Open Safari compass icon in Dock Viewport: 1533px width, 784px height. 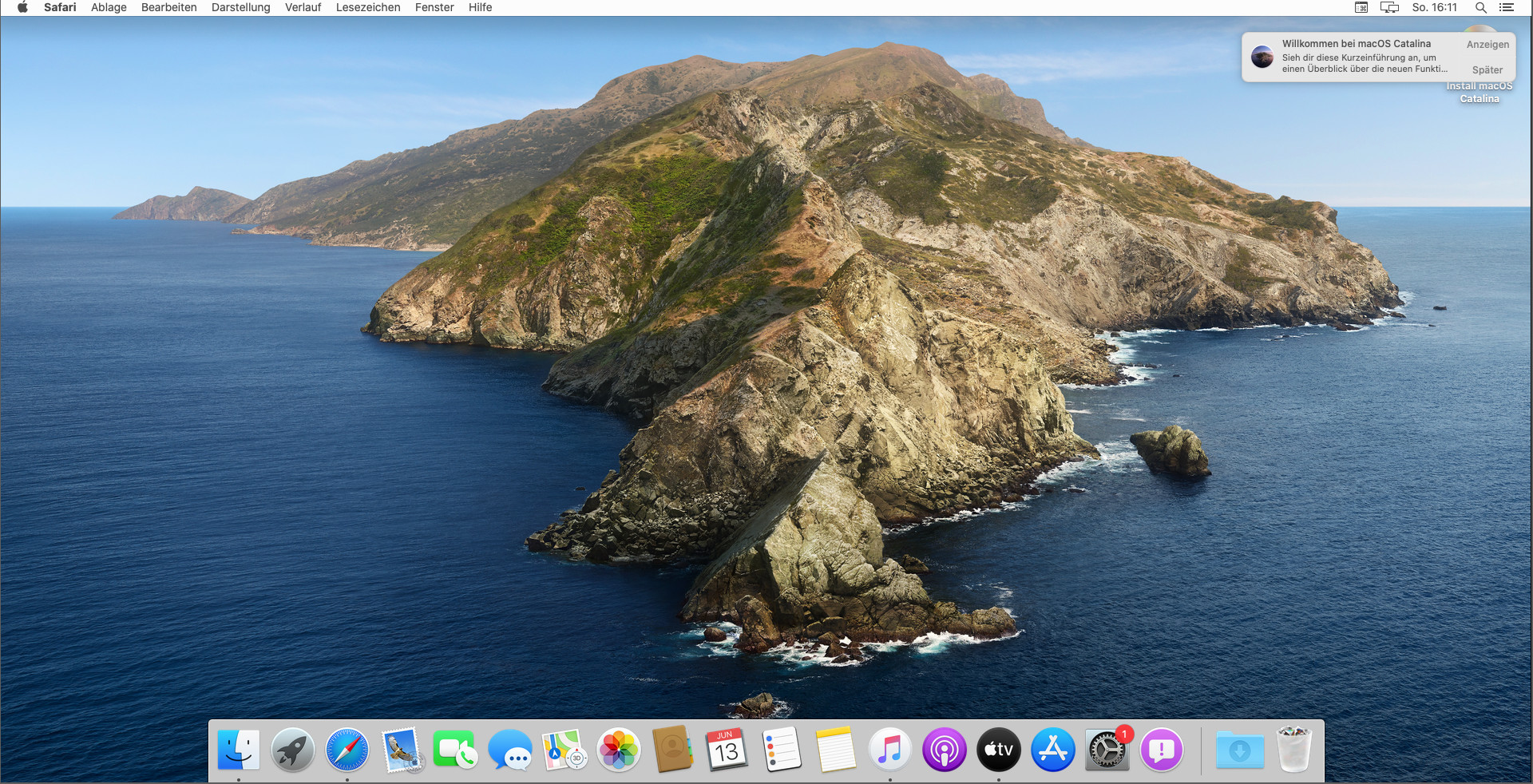pos(347,750)
